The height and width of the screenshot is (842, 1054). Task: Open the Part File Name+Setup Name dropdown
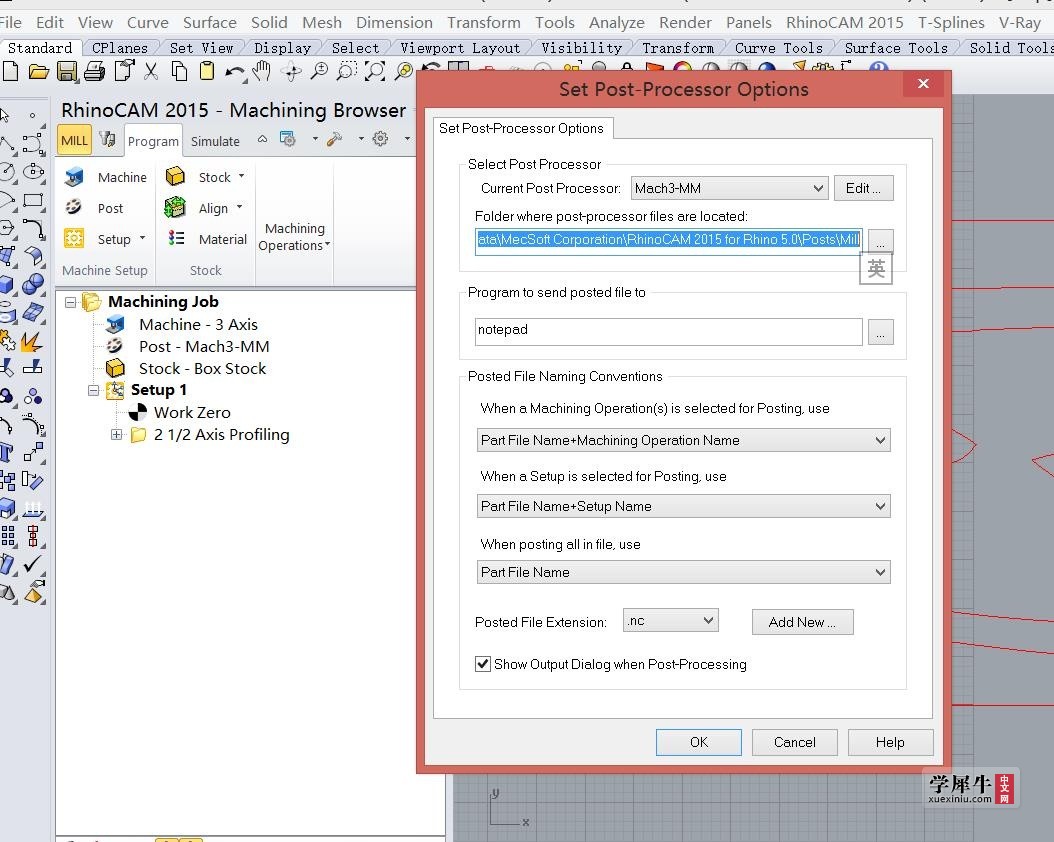684,506
